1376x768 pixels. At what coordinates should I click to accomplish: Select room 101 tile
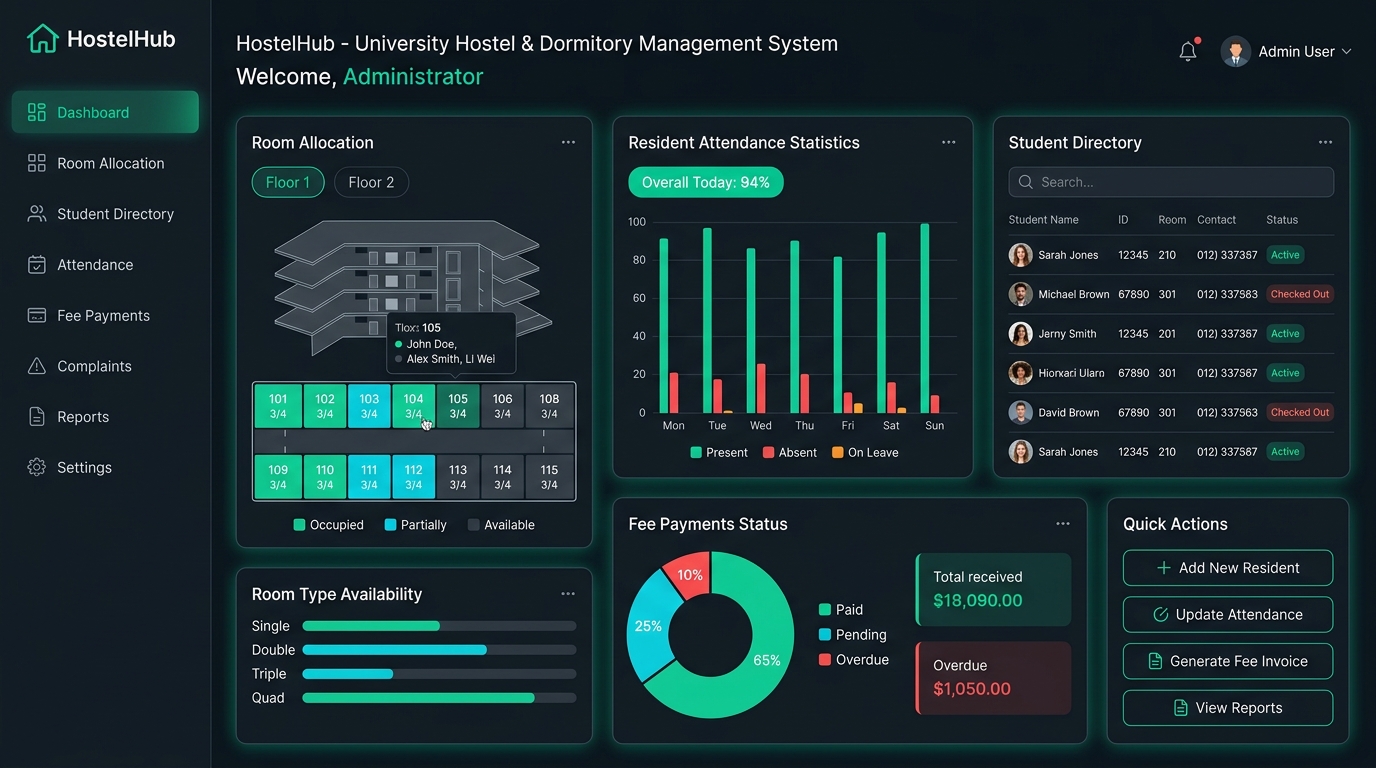pos(278,406)
